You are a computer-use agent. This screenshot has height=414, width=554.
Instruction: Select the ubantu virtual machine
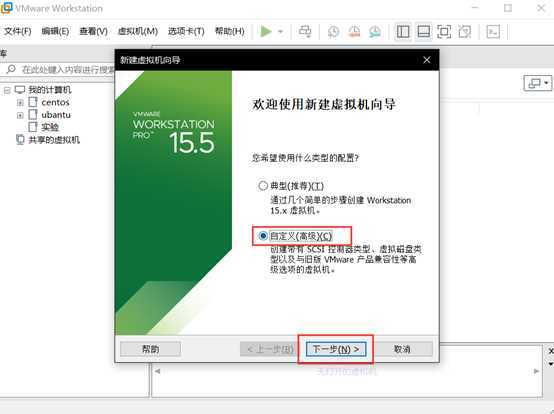[x=56, y=115]
